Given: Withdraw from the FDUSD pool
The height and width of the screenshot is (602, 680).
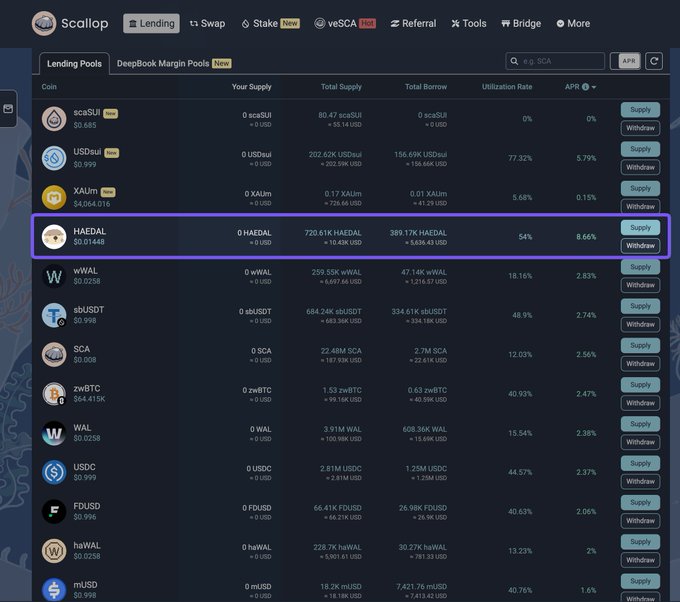Looking at the screenshot, I should pos(640,520).
